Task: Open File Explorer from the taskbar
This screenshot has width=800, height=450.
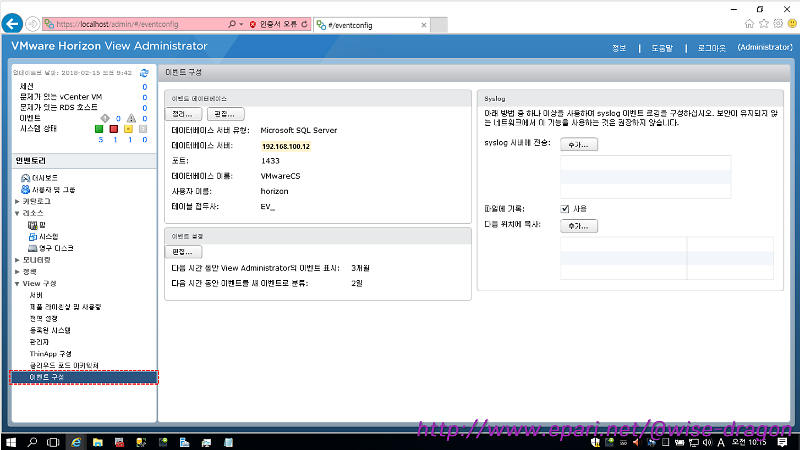Action: point(97,442)
